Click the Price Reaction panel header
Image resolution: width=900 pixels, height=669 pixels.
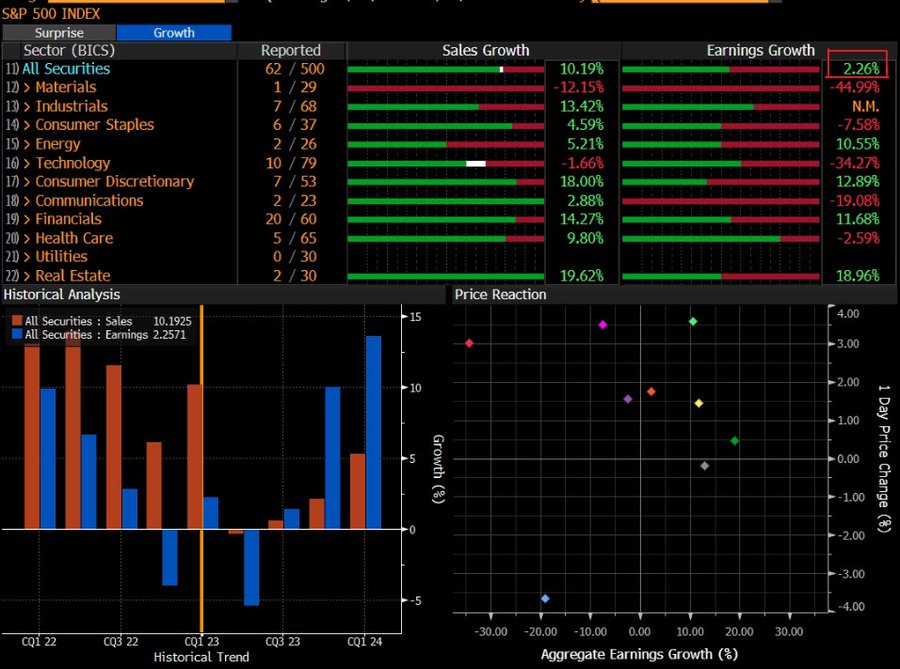501,294
